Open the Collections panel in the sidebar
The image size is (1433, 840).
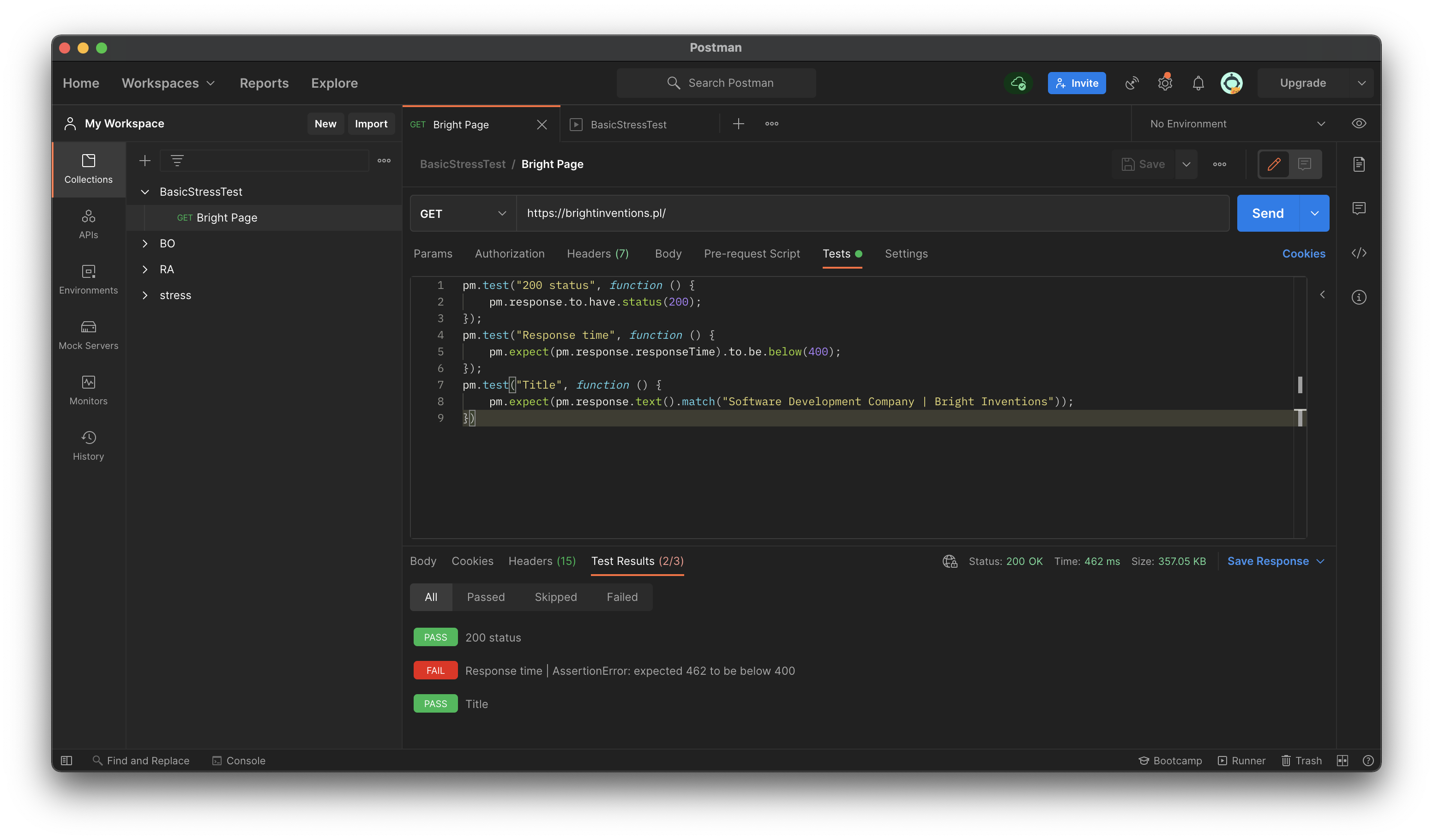point(88,169)
